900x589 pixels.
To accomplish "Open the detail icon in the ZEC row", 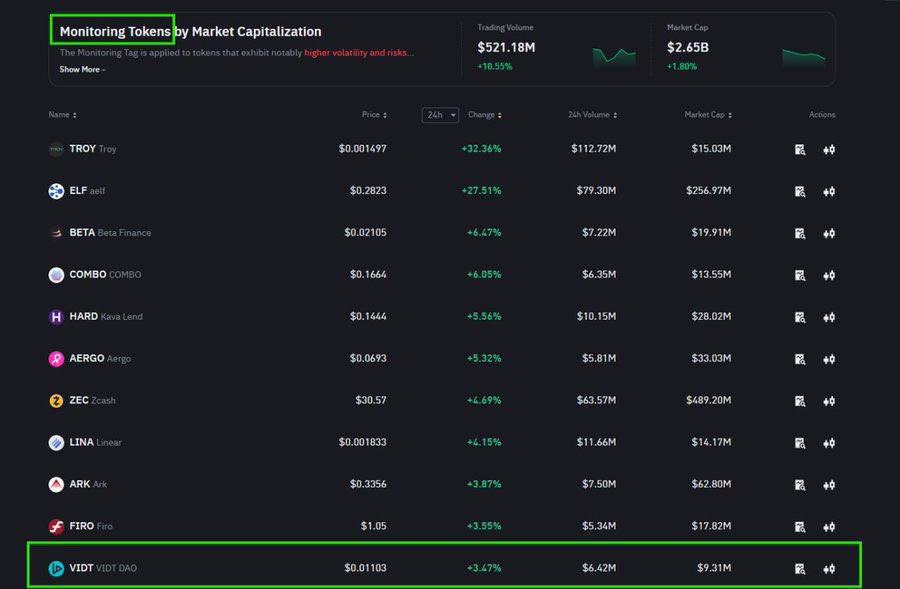I will 800,401.
